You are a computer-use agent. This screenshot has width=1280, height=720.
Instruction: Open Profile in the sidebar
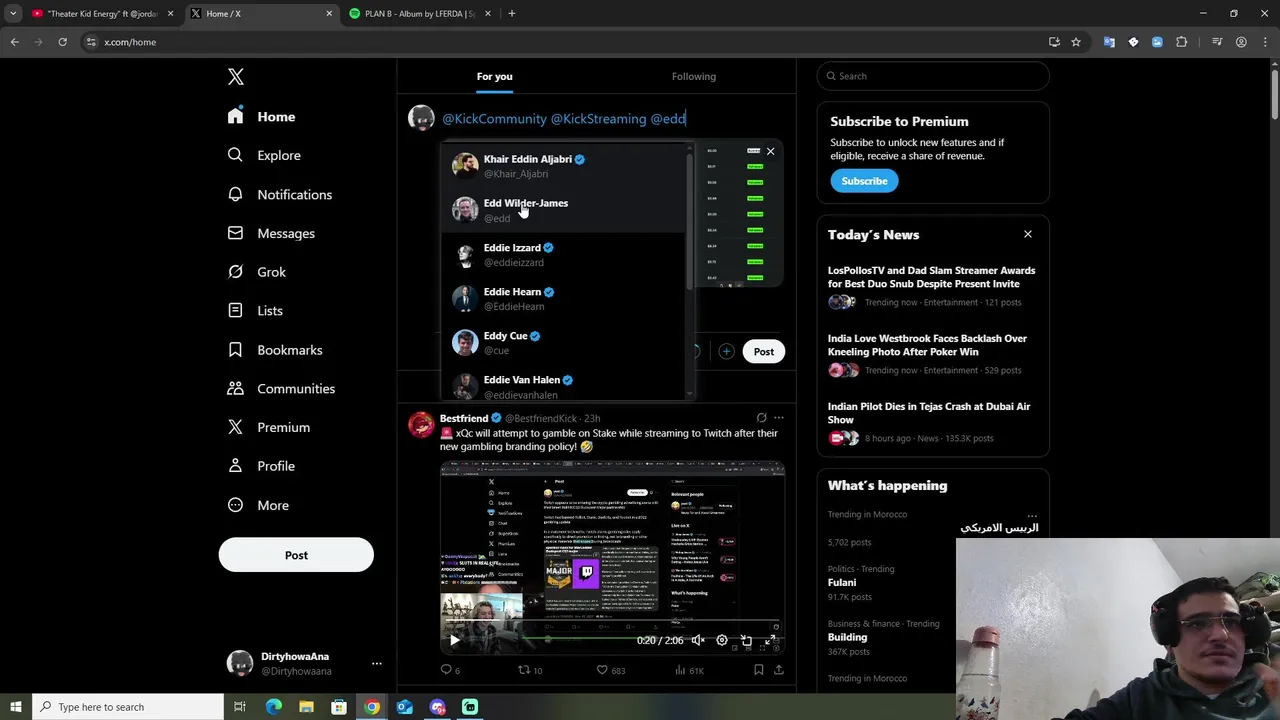pos(260,466)
